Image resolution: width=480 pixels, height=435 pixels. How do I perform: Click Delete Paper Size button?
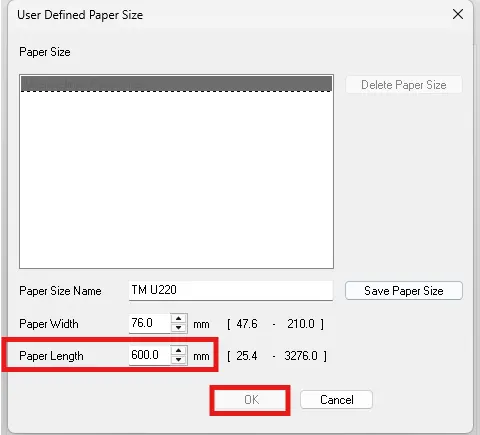click(404, 85)
